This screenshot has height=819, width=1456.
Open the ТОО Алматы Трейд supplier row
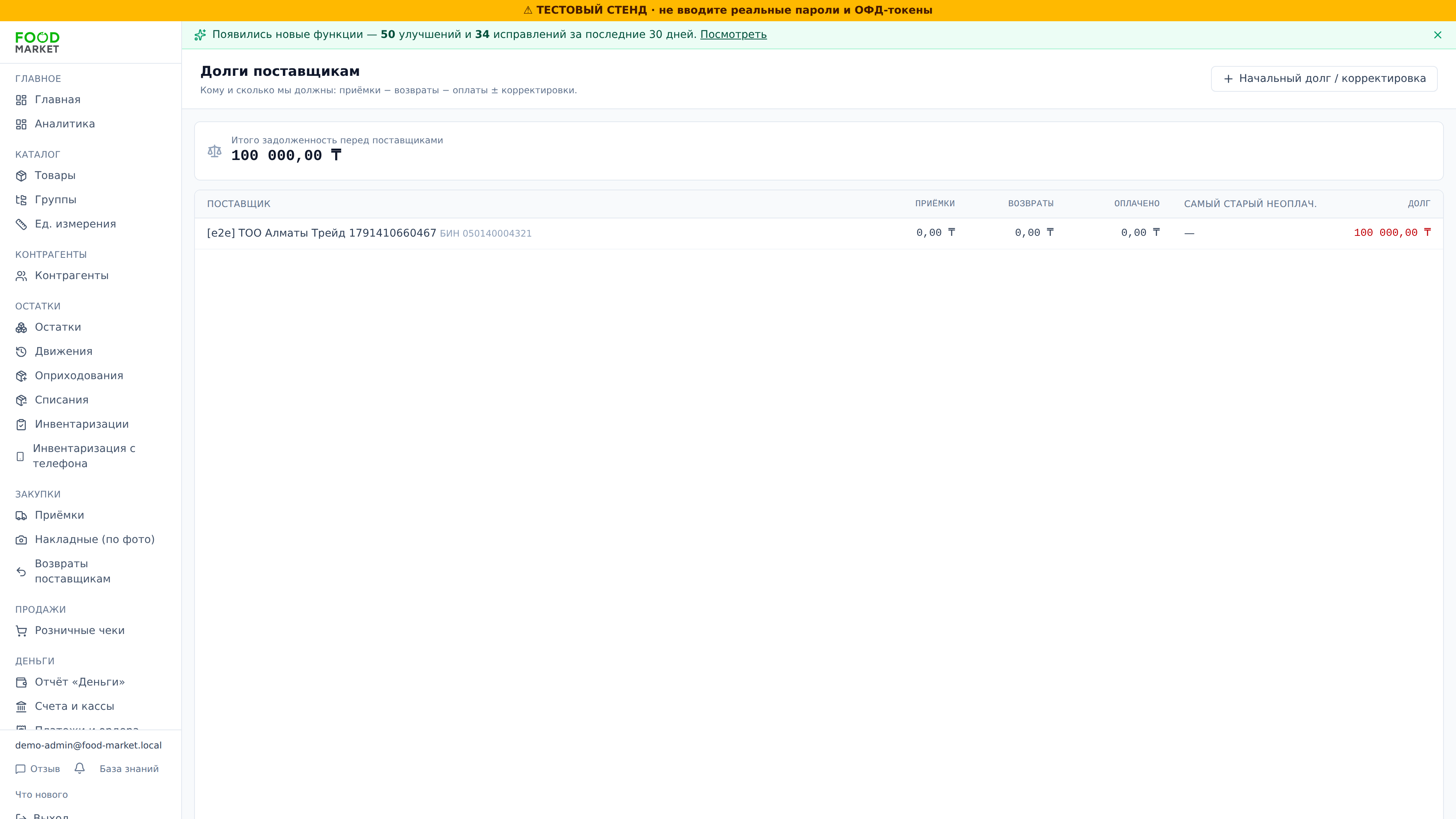click(x=819, y=234)
